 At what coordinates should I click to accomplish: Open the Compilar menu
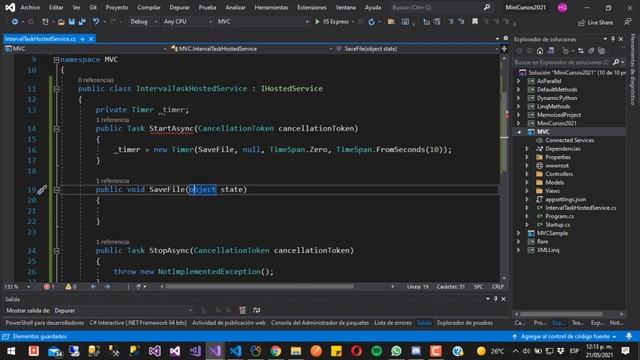pyautogui.click(x=149, y=7)
